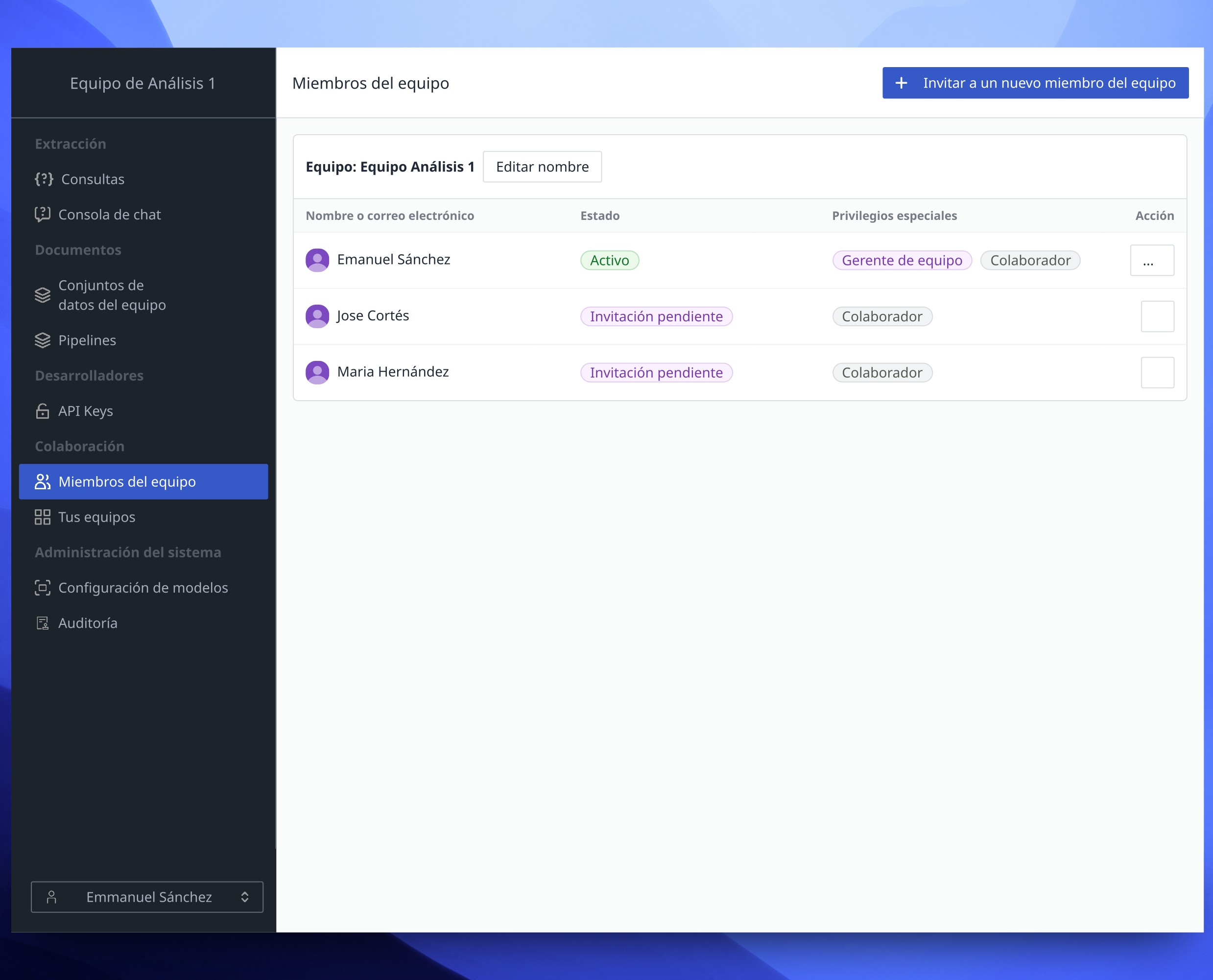Screen dimensions: 1213x980
Task: Click Maria Hernández's Invitación pendiente badge
Action: 657,373
